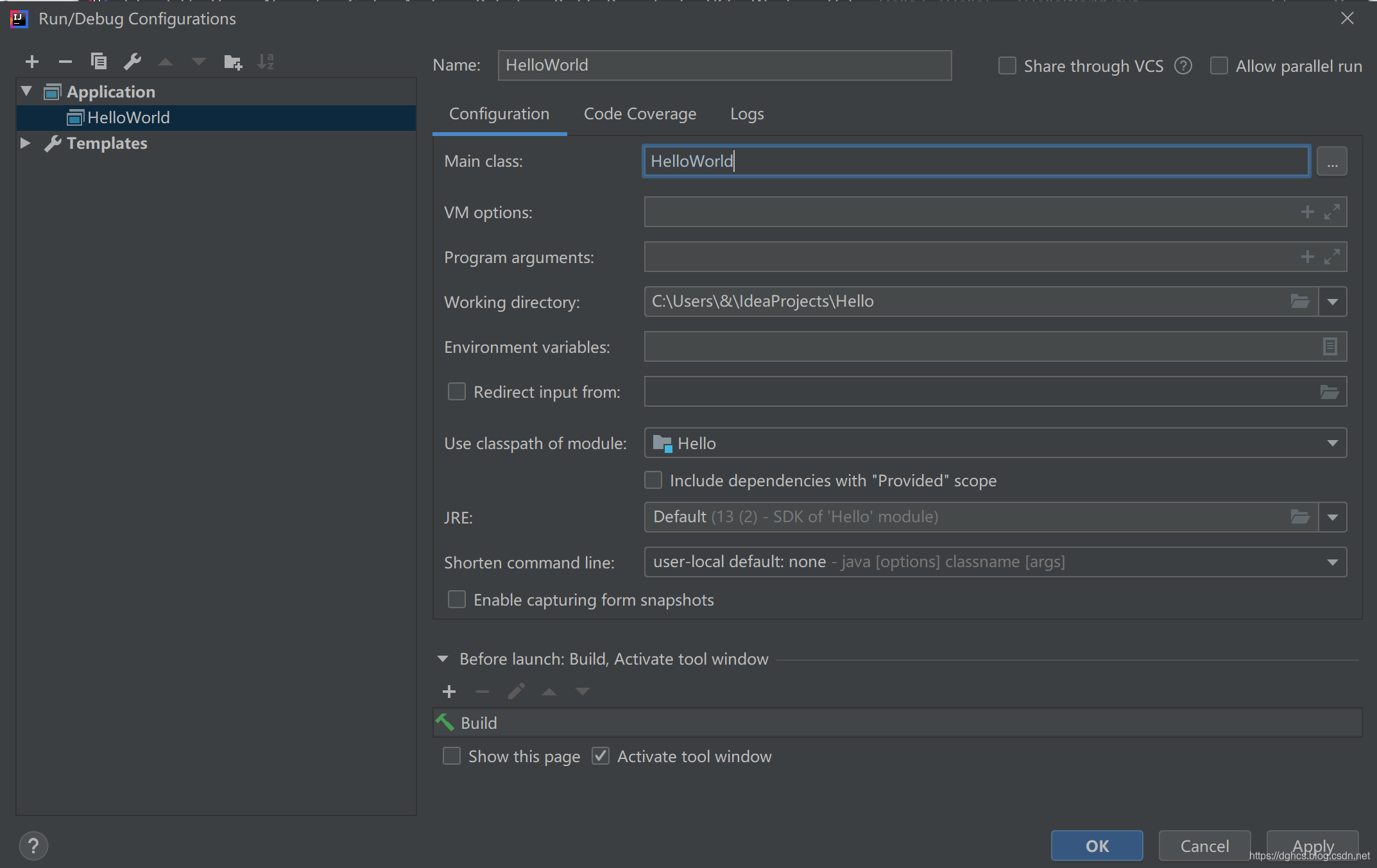The height and width of the screenshot is (868, 1377).
Task: Add a new run configuration
Action: pos(32,62)
